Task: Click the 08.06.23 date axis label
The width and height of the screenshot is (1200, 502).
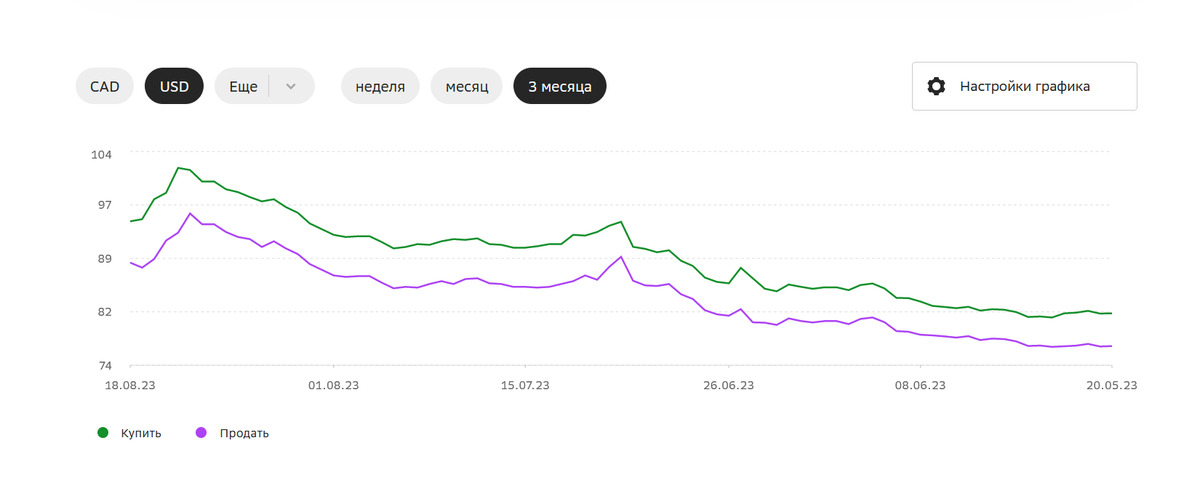Action: click(x=920, y=384)
